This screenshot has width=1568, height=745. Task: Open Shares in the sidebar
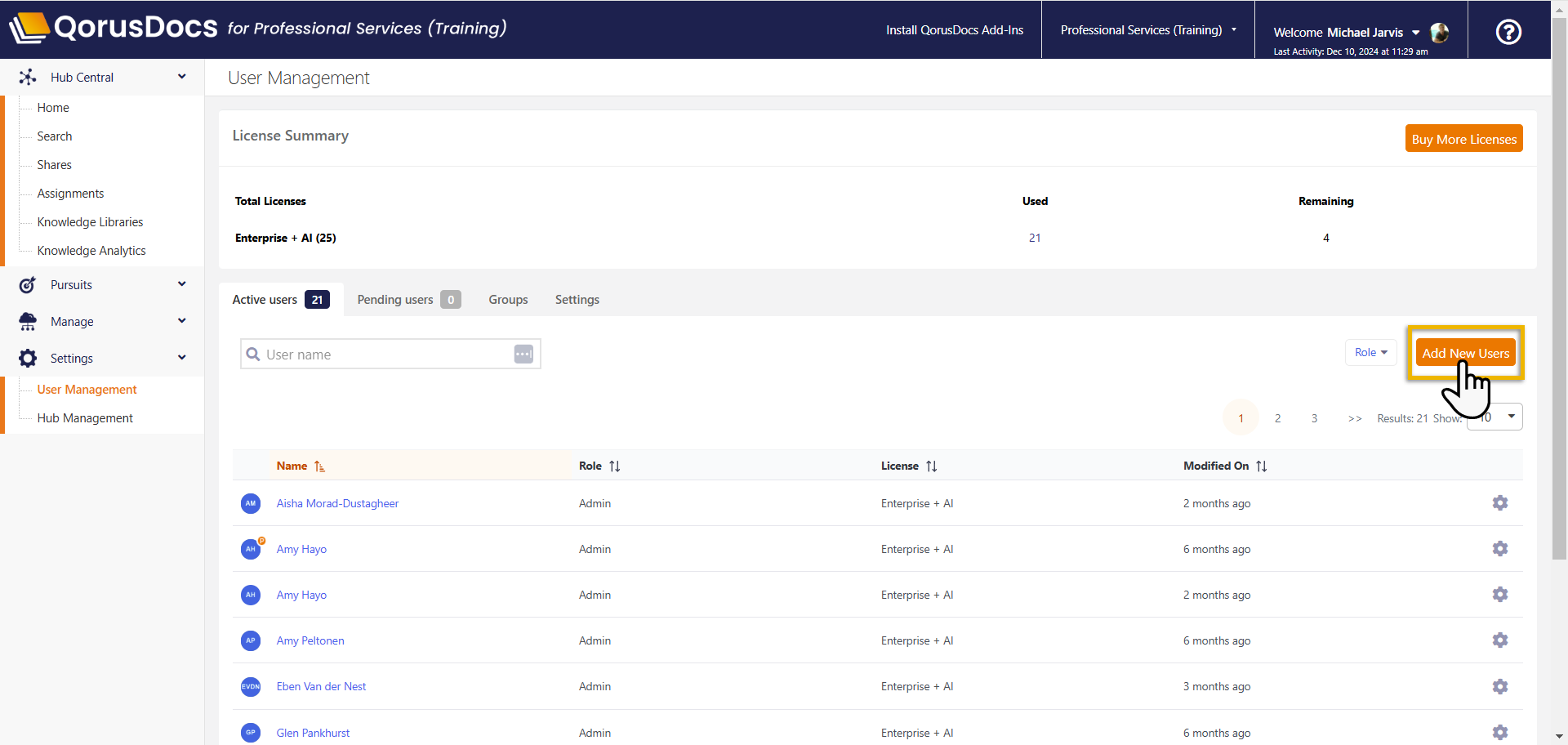pyautogui.click(x=55, y=165)
